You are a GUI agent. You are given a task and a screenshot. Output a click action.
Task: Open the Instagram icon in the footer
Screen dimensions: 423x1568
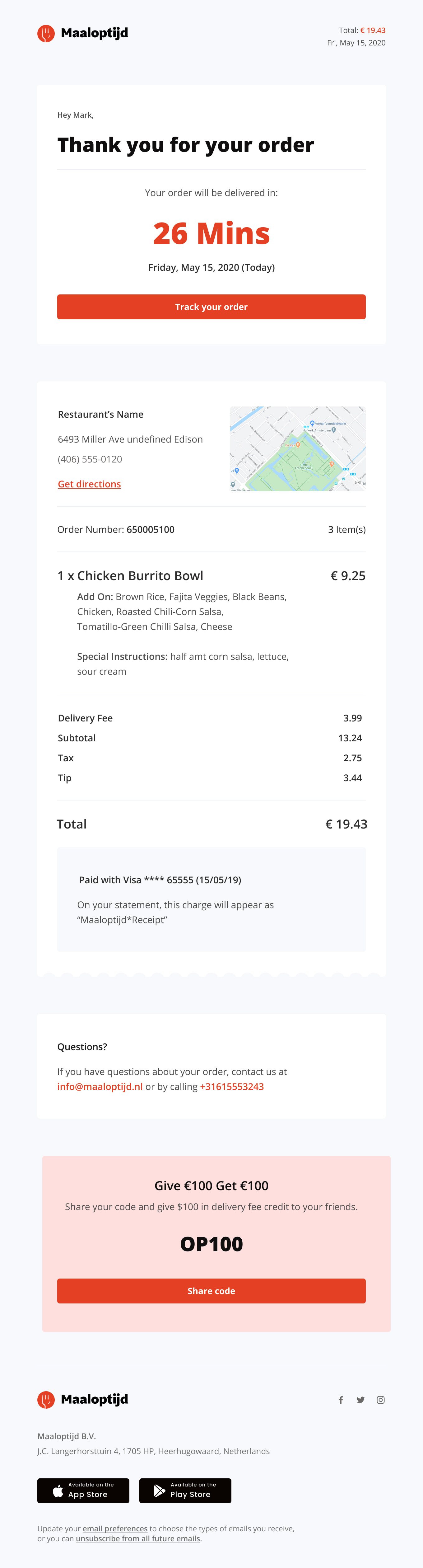point(380,1400)
